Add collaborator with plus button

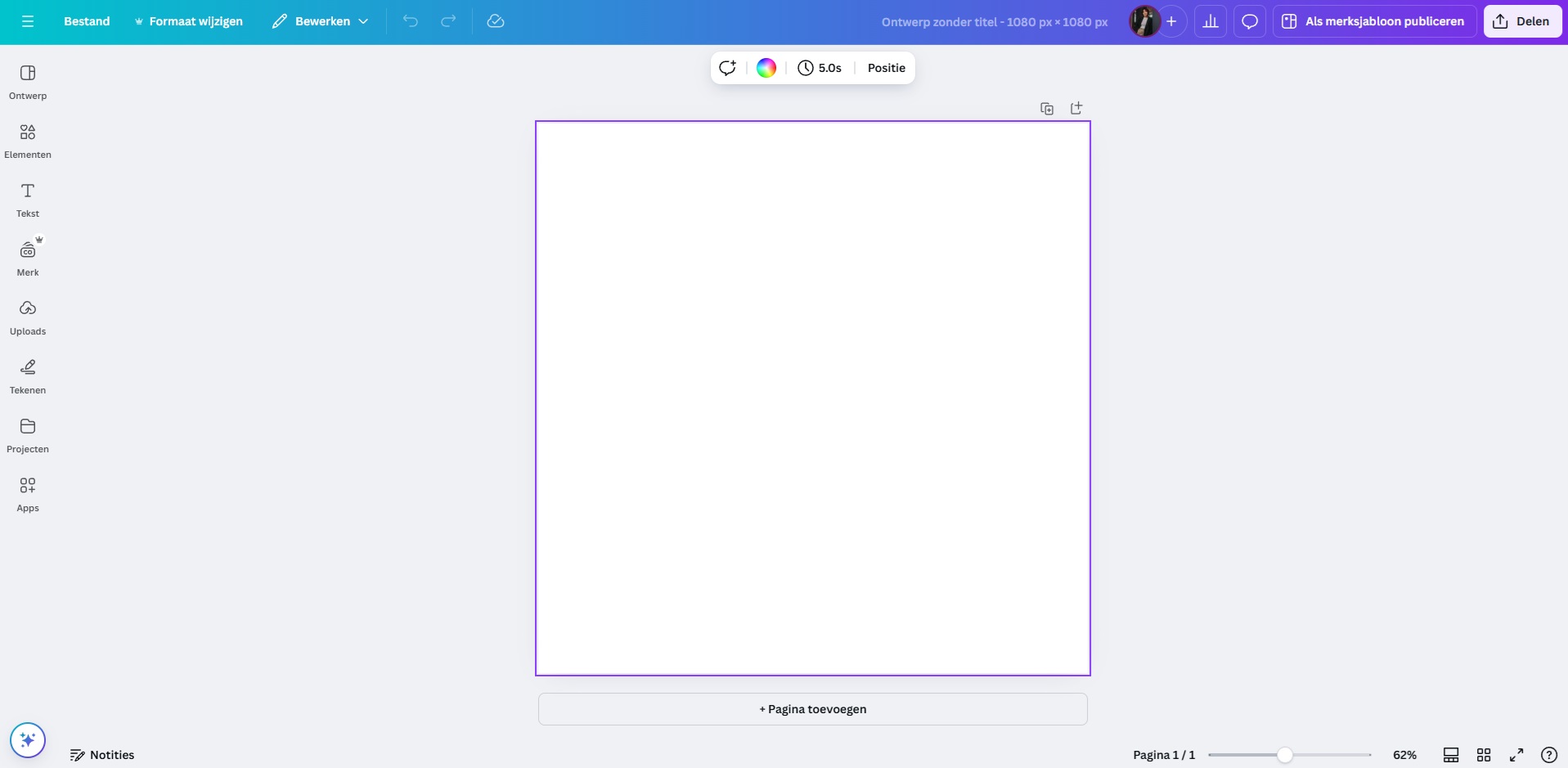click(x=1171, y=21)
